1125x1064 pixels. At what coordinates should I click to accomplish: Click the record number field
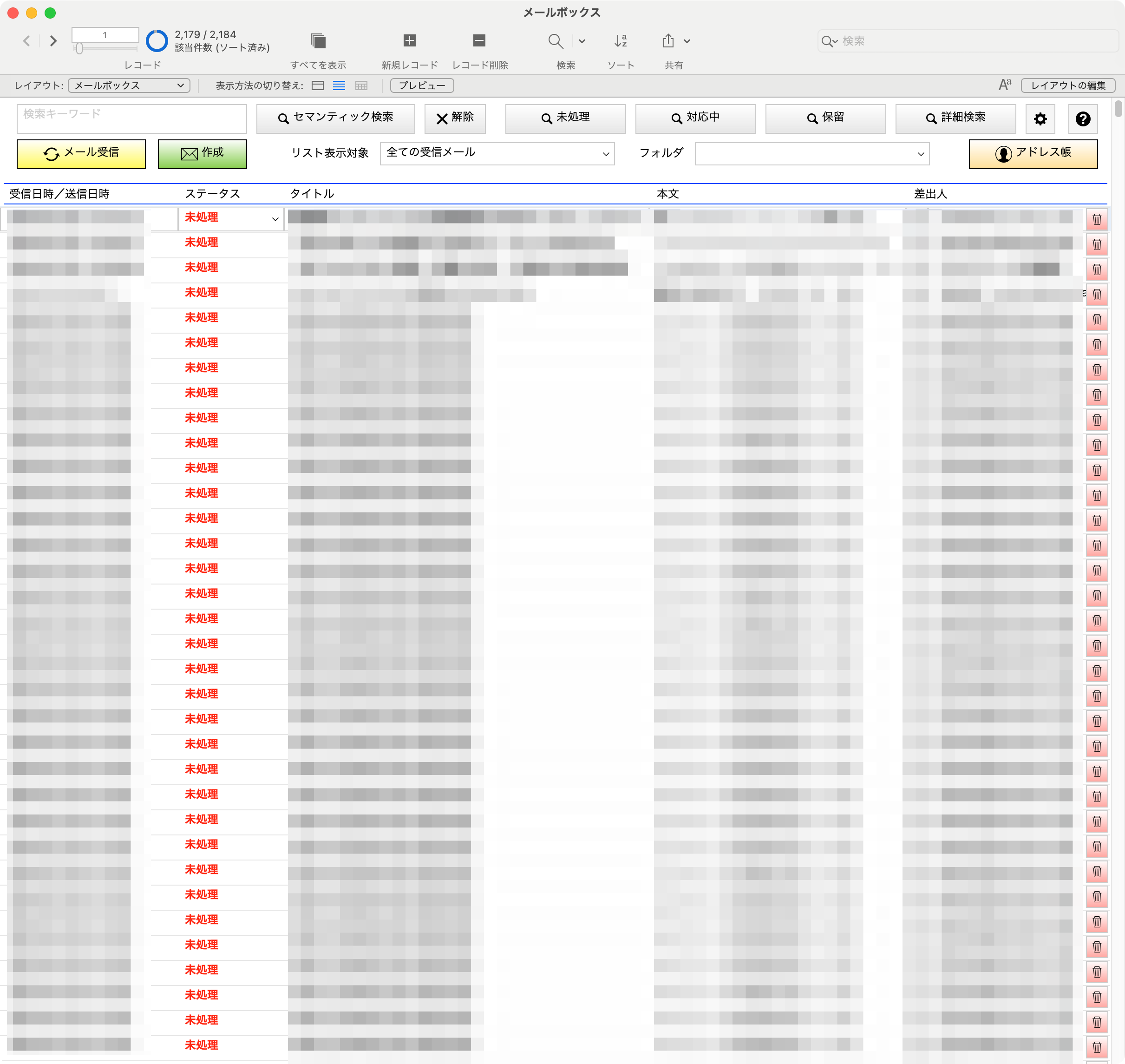[105, 35]
